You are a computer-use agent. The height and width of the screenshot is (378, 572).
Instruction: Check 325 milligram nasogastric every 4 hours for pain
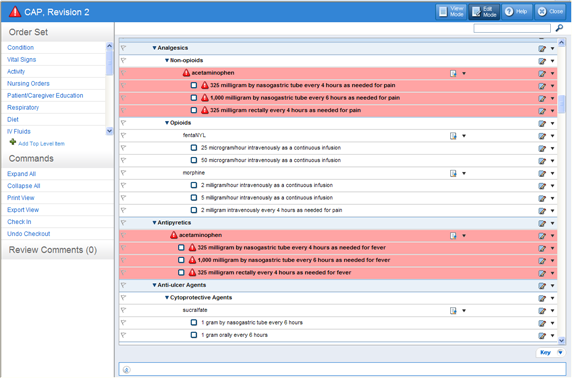[194, 85]
